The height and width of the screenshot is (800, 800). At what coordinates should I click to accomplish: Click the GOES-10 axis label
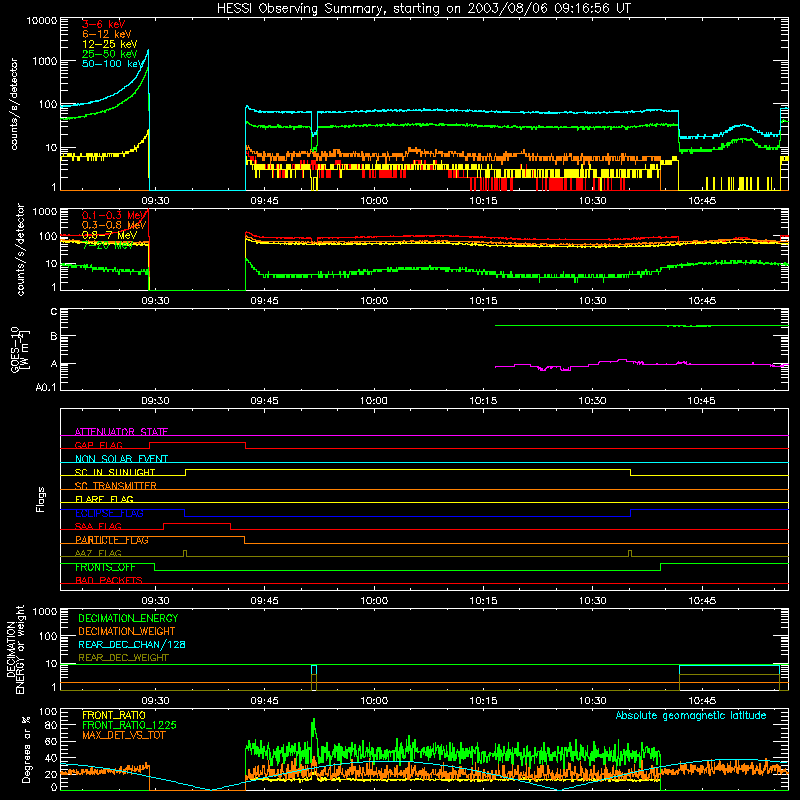pyautogui.click(x=20, y=350)
